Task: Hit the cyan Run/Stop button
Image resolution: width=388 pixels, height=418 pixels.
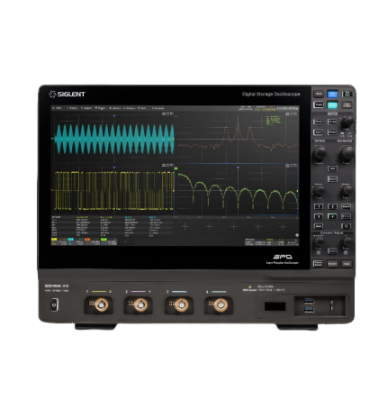Action: [332, 105]
